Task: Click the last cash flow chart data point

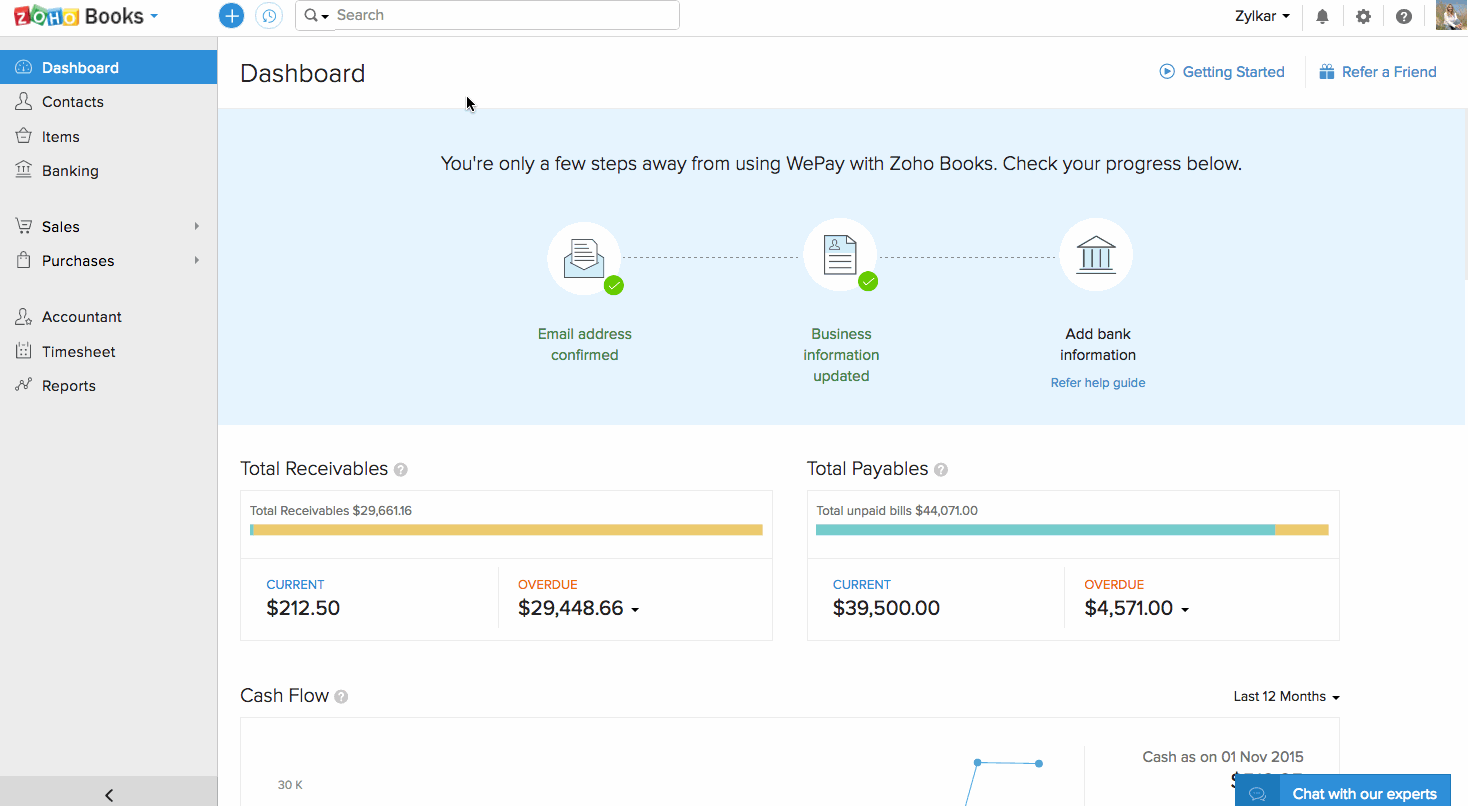Action: (1039, 764)
